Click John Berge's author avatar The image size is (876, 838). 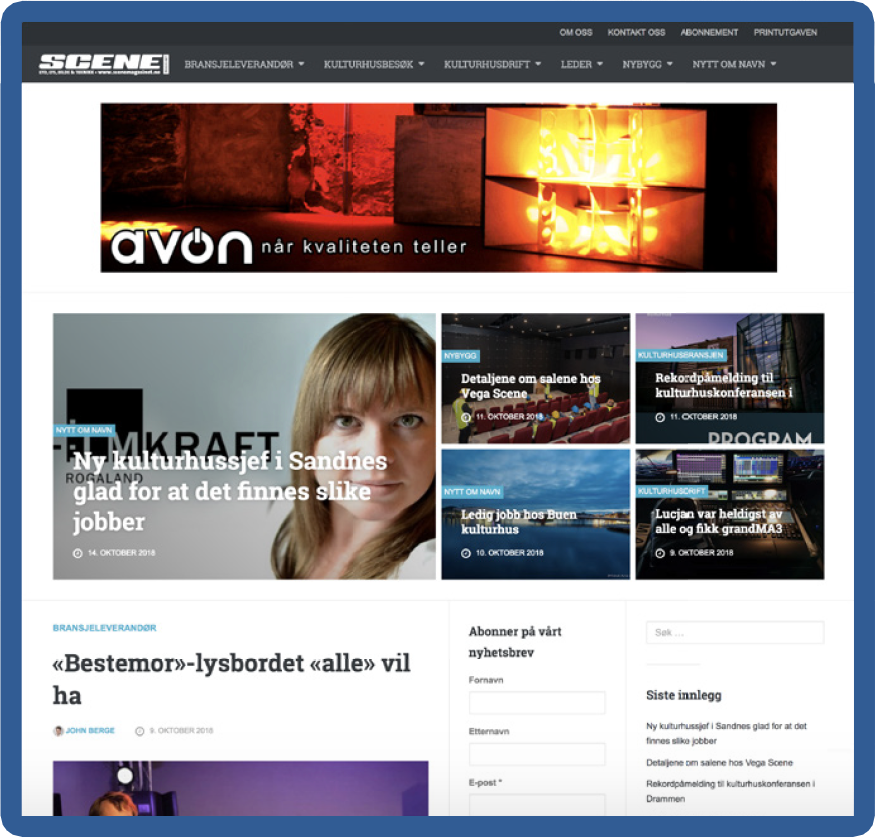(58, 731)
